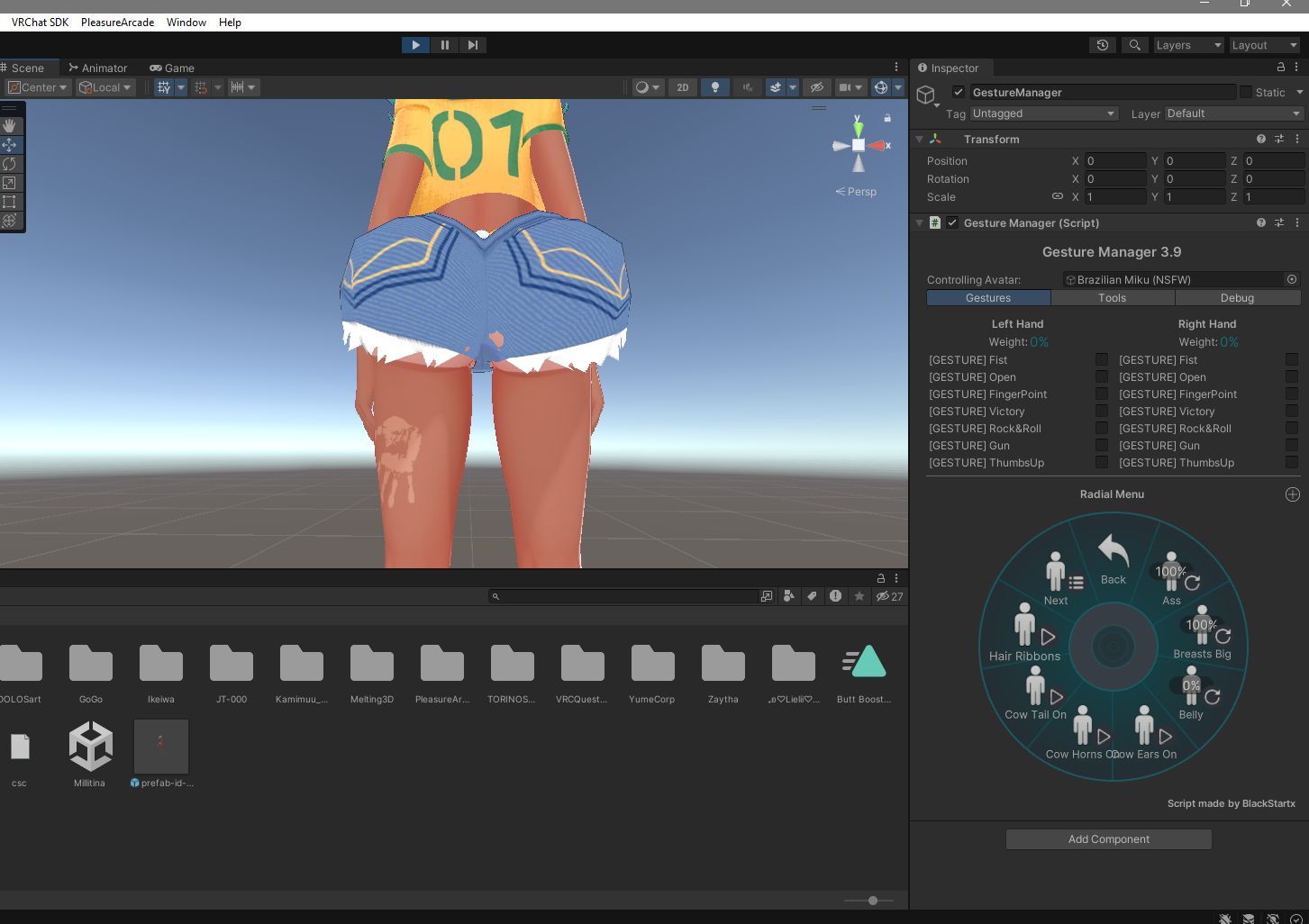Select the Rect transform tool
The height and width of the screenshot is (924, 1309).
10,202
